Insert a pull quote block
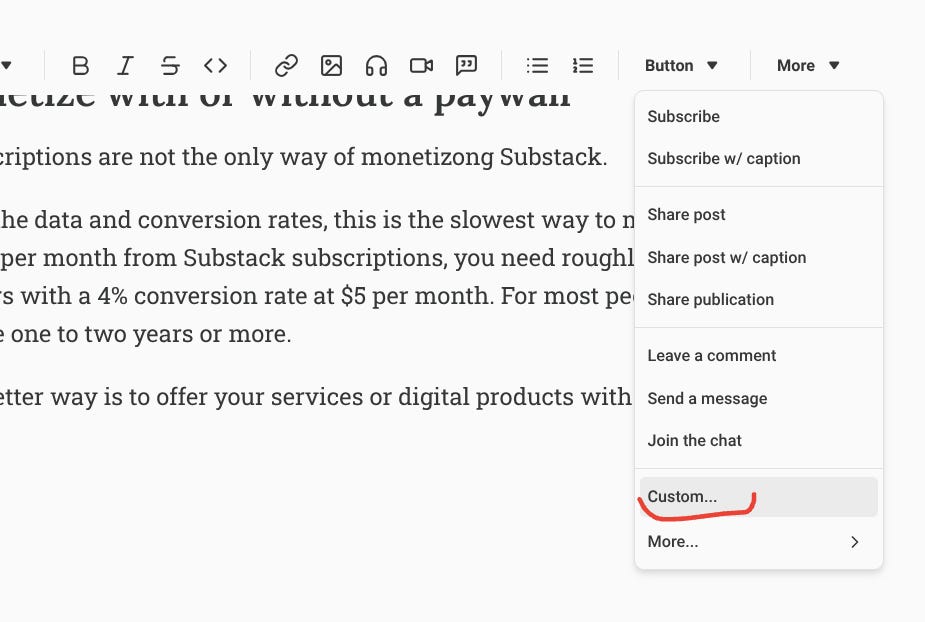Screen dimensions: 925x622 (466, 66)
